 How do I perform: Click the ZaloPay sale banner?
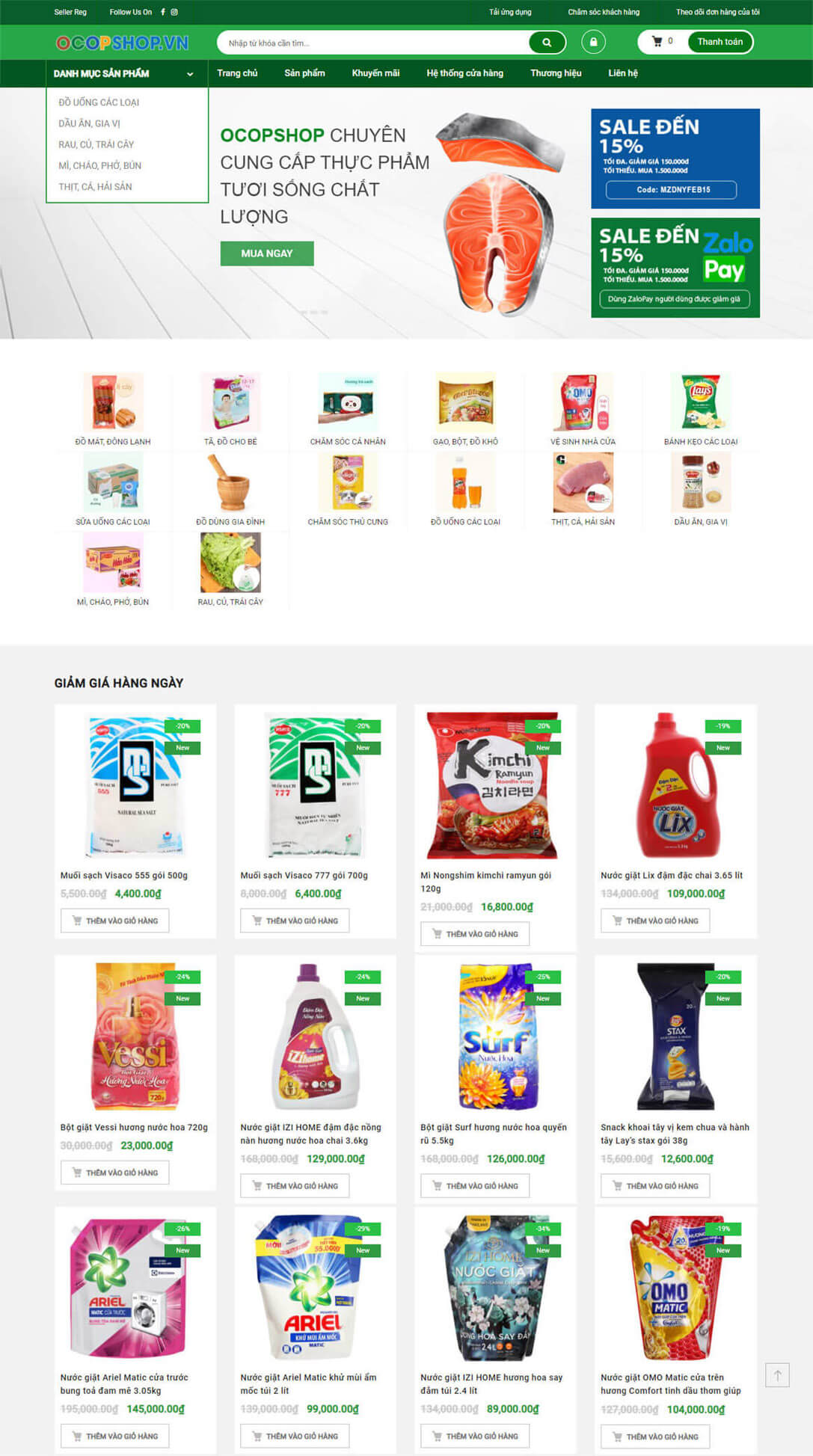tap(675, 268)
